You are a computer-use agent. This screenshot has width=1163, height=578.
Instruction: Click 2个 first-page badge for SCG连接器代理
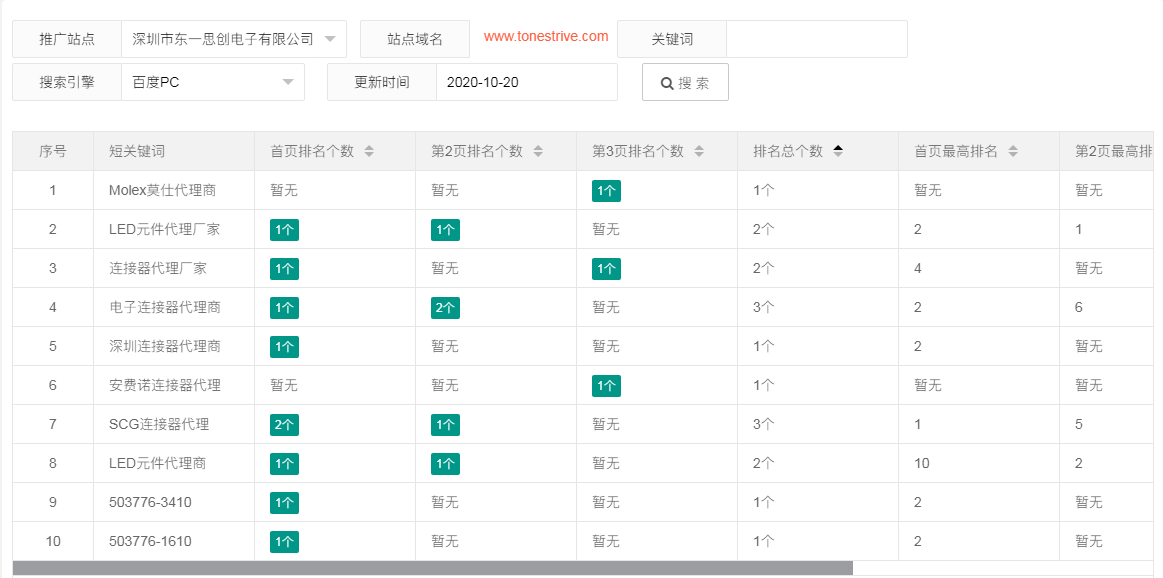[x=284, y=424]
